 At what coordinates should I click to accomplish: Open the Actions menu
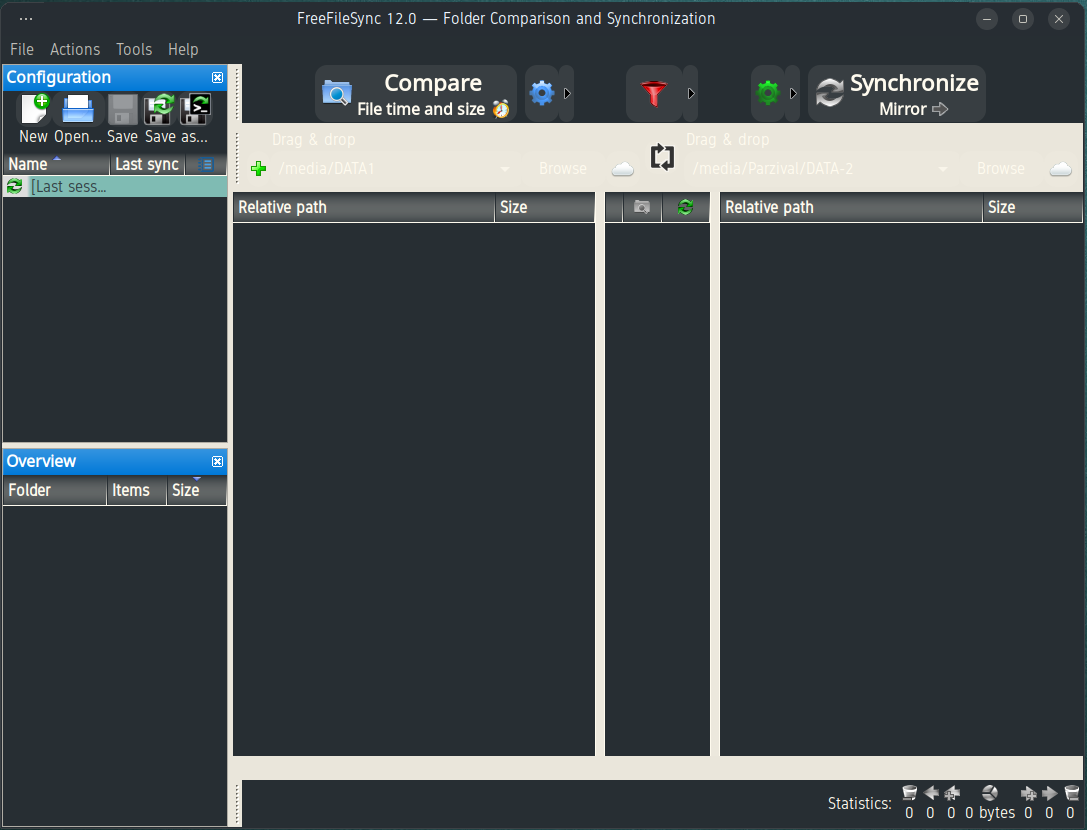[75, 49]
